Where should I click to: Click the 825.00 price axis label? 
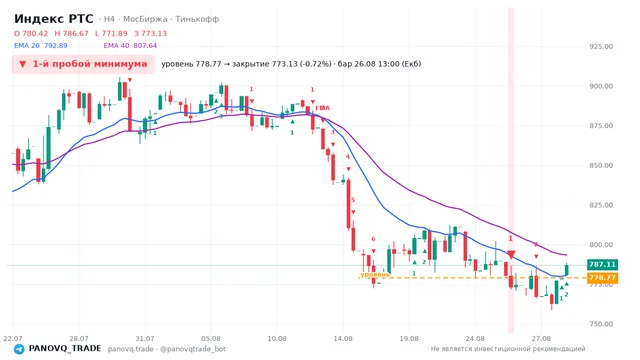coord(601,205)
